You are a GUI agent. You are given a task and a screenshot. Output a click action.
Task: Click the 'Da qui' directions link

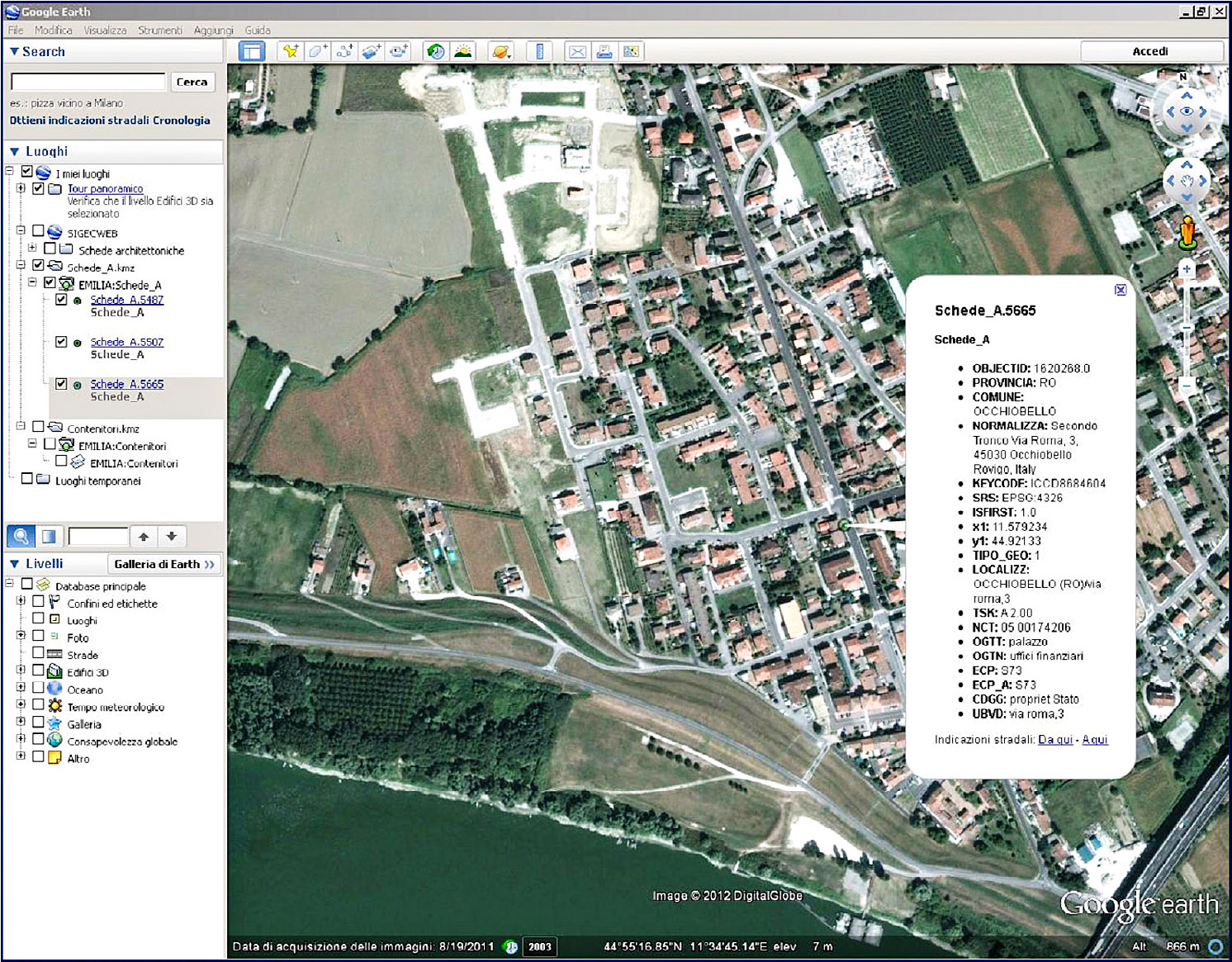(x=1055, y=740)
